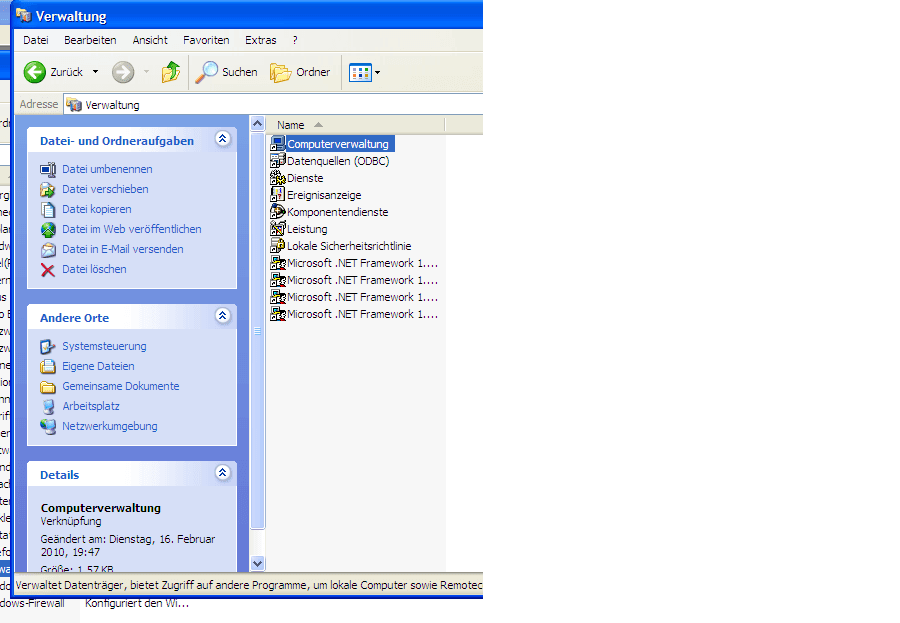900x623 pixels.
Task: Click the task pane vertical scrollbar thumb
Action: (257, 331)
